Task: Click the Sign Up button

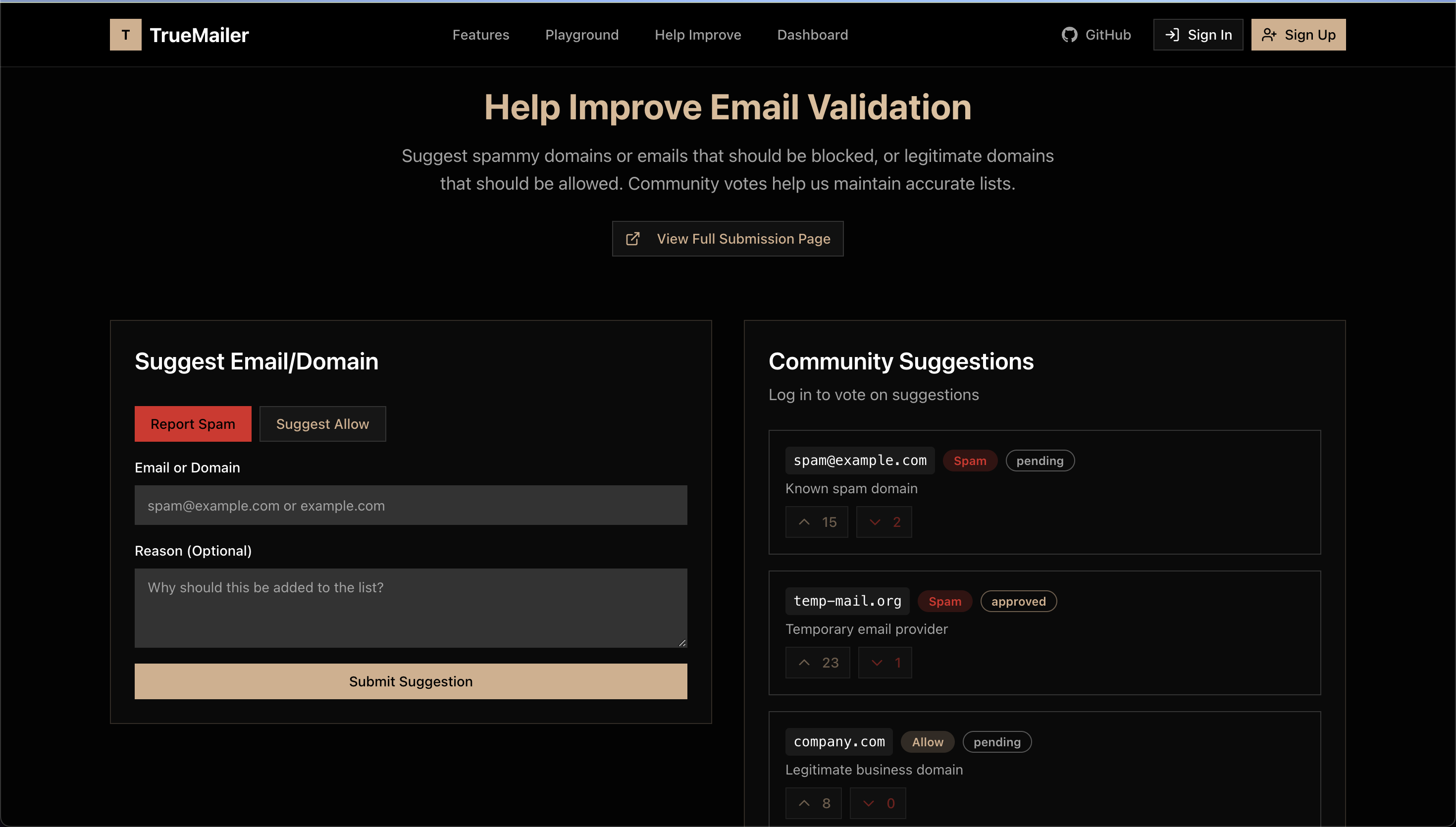Action: pyautogui.click(x=1298, y=35)
